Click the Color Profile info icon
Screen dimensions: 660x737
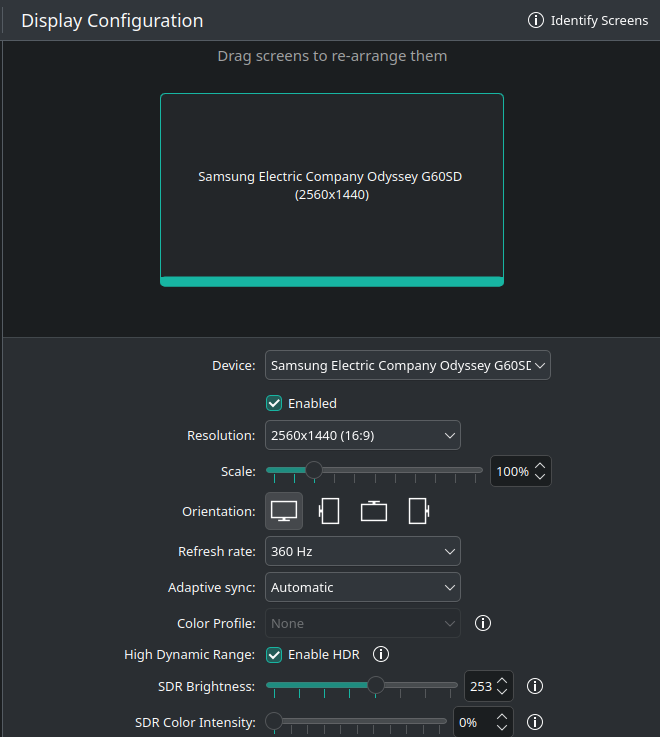(x=483, y=623)
